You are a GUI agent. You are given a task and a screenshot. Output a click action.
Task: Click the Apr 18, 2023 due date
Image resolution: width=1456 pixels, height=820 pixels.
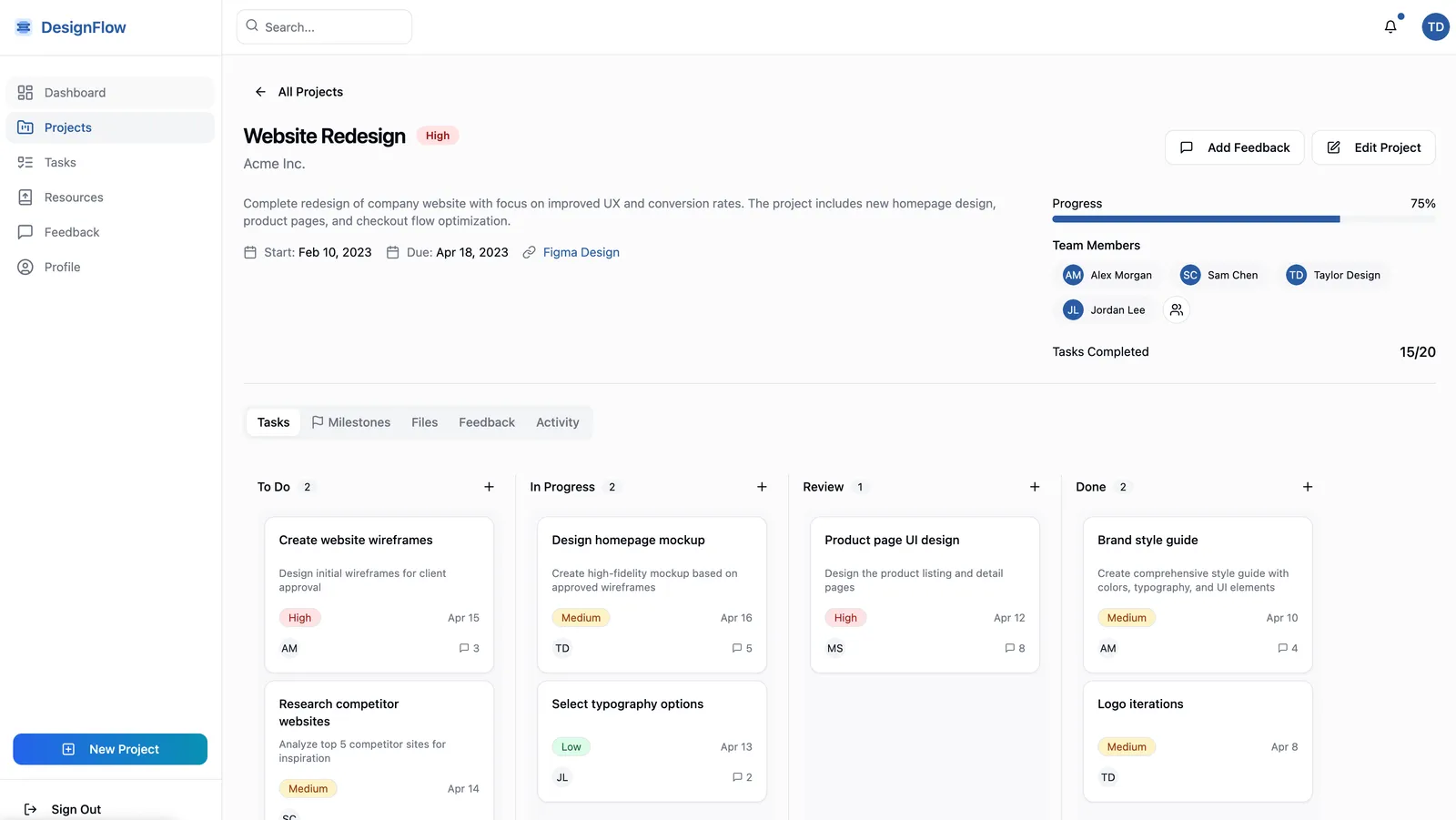coord(472,252)
